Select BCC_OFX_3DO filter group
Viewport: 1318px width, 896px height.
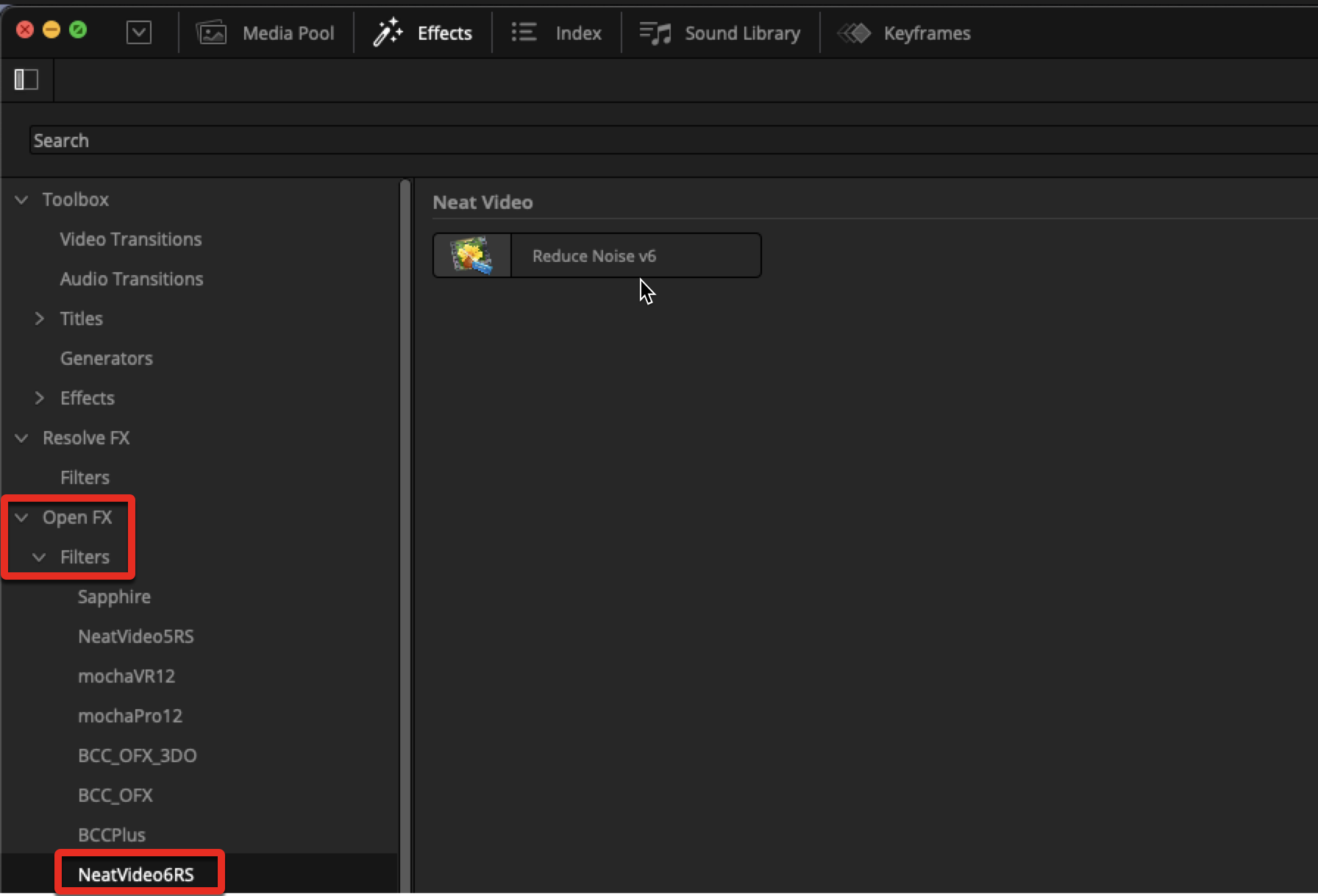pos(138,755)
